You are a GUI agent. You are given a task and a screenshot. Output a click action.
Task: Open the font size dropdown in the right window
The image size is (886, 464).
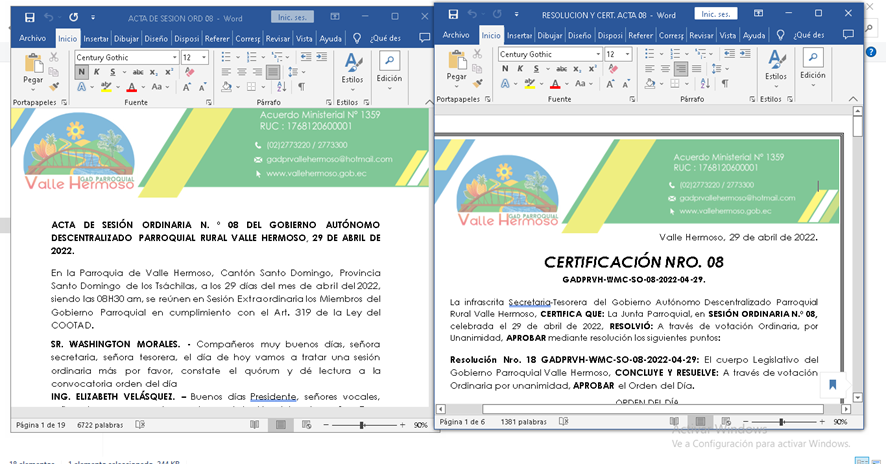pyautogui.click(x=627, y=54)
